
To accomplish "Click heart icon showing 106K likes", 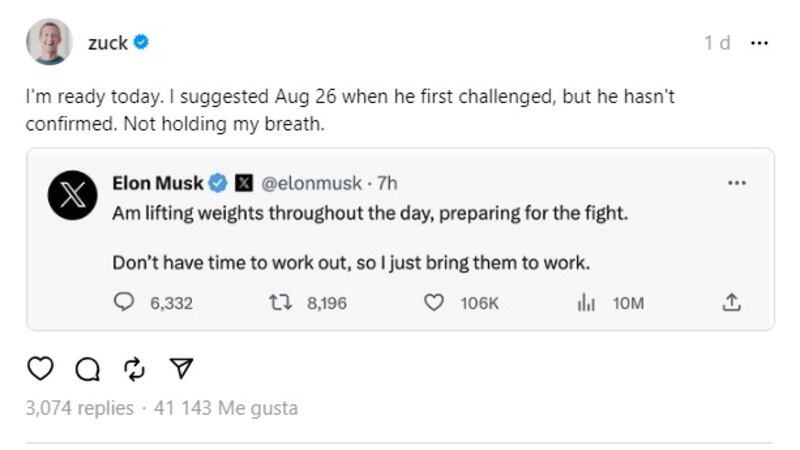I will pyautogui.click(x=434, y=302).
